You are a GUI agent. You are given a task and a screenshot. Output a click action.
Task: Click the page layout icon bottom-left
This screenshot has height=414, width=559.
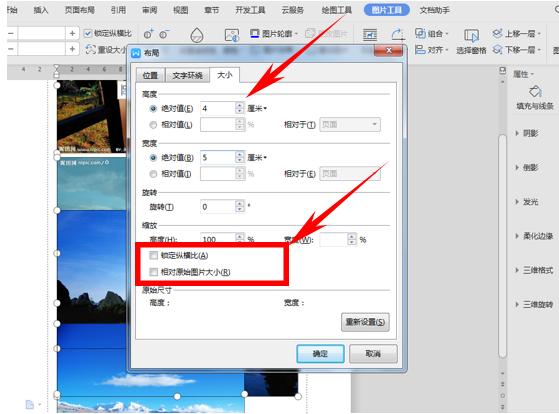[30, 404]
